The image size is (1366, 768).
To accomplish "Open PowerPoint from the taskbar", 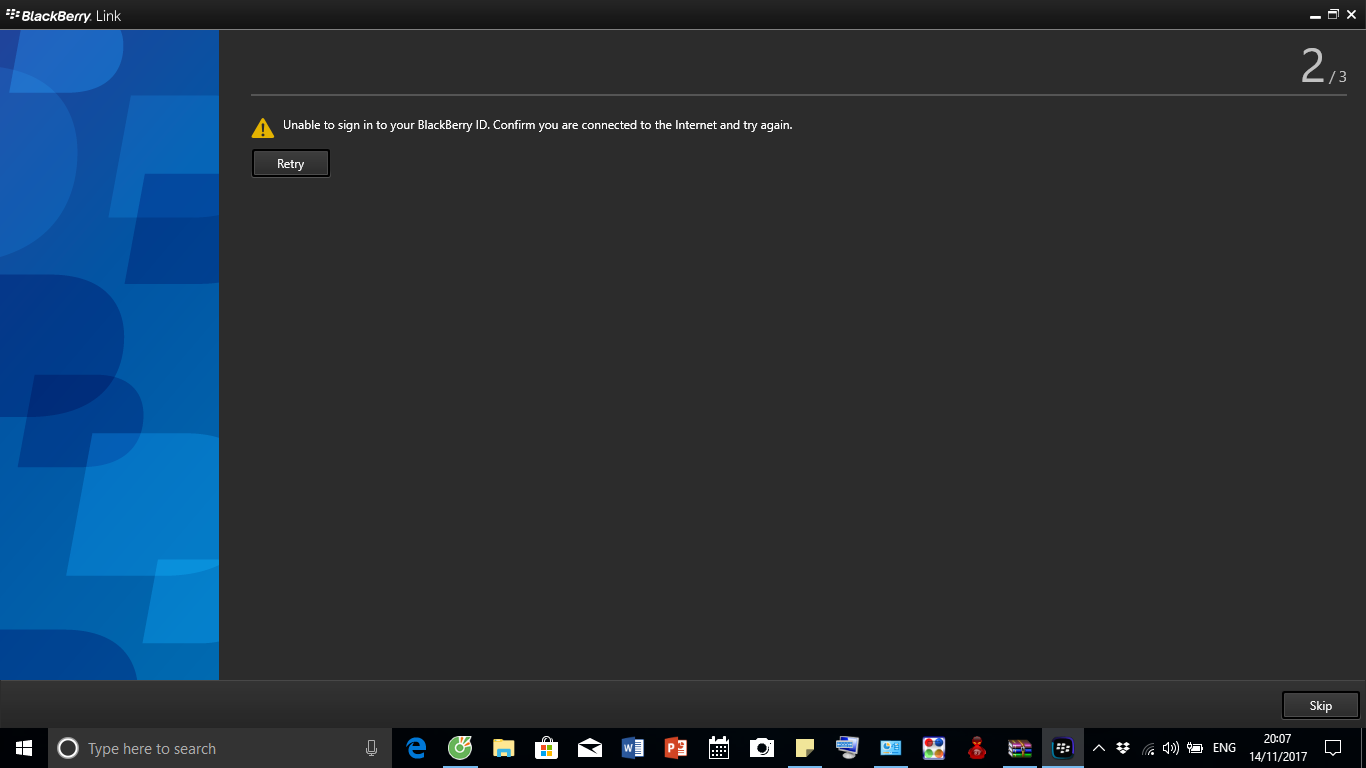I will coord(676,748).
